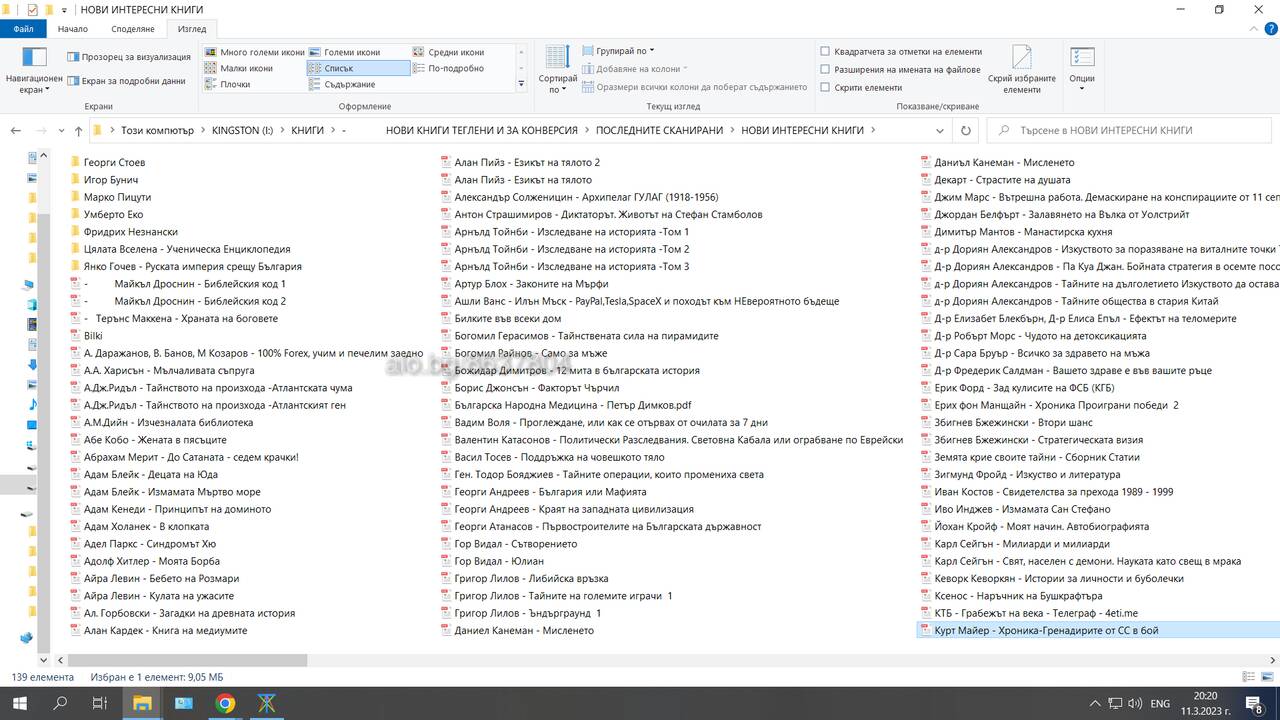The image size is (1280, 720).
Task: Open Task View on the taskbar
Action: 99,703
